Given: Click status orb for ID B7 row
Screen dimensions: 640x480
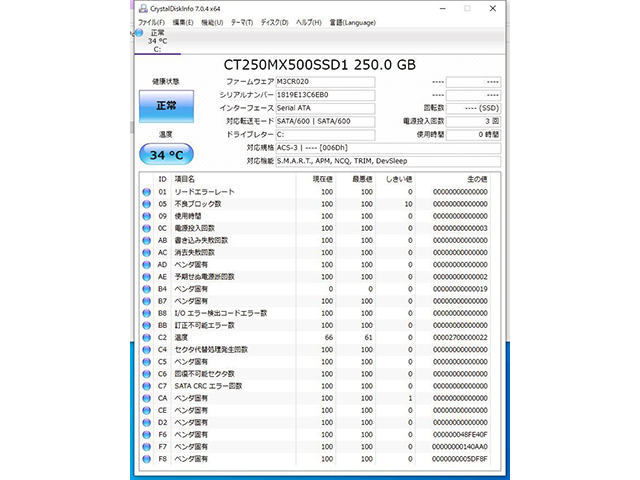Looking at the screenshot, I should (147, 301).
